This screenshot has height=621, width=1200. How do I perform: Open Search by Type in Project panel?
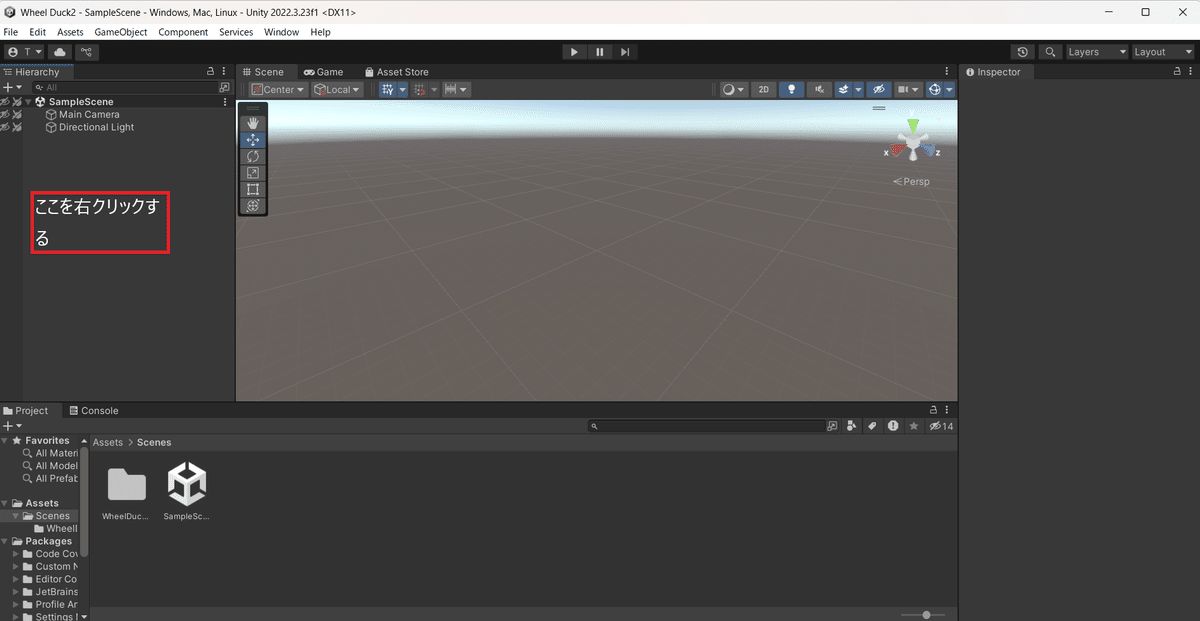click(x=852, y=426)
